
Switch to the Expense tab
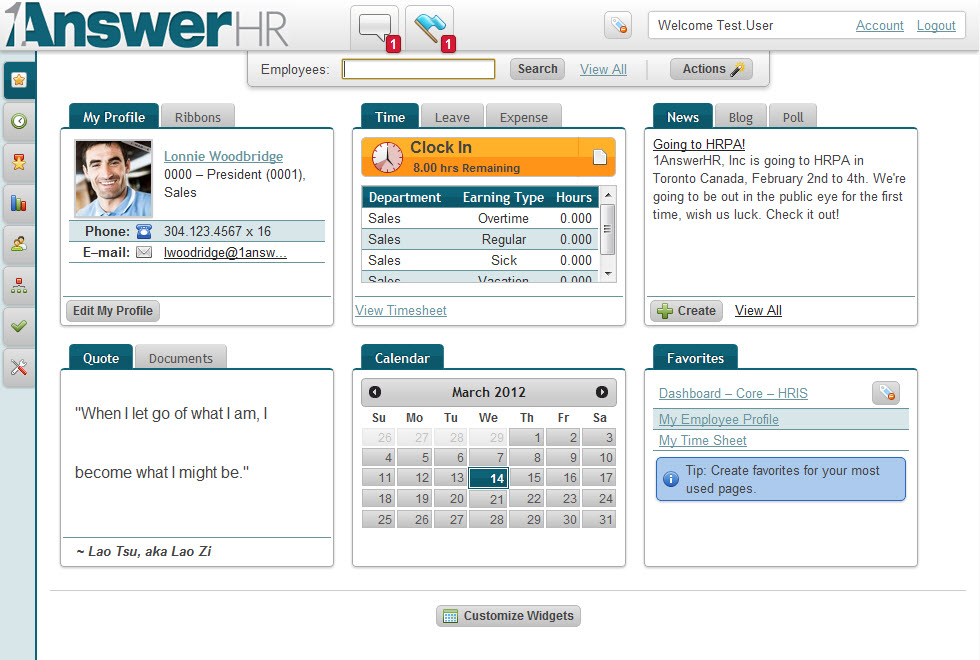(x=524, y=117)
